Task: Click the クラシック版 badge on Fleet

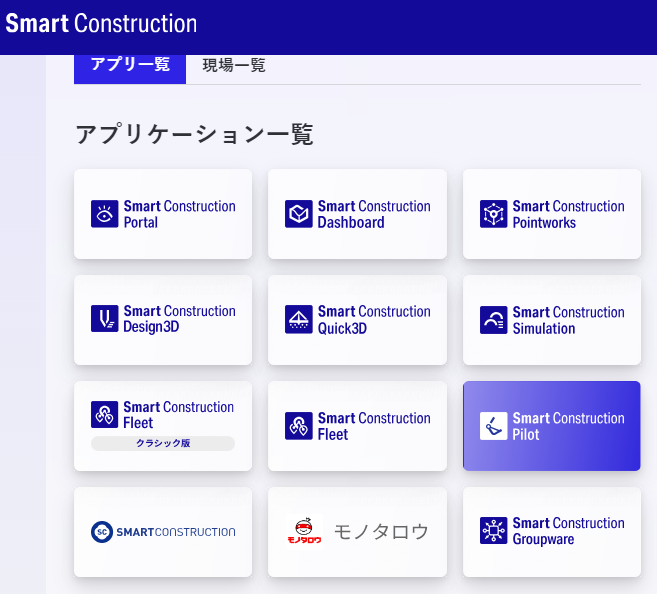Action: click(x=163, y=443)
